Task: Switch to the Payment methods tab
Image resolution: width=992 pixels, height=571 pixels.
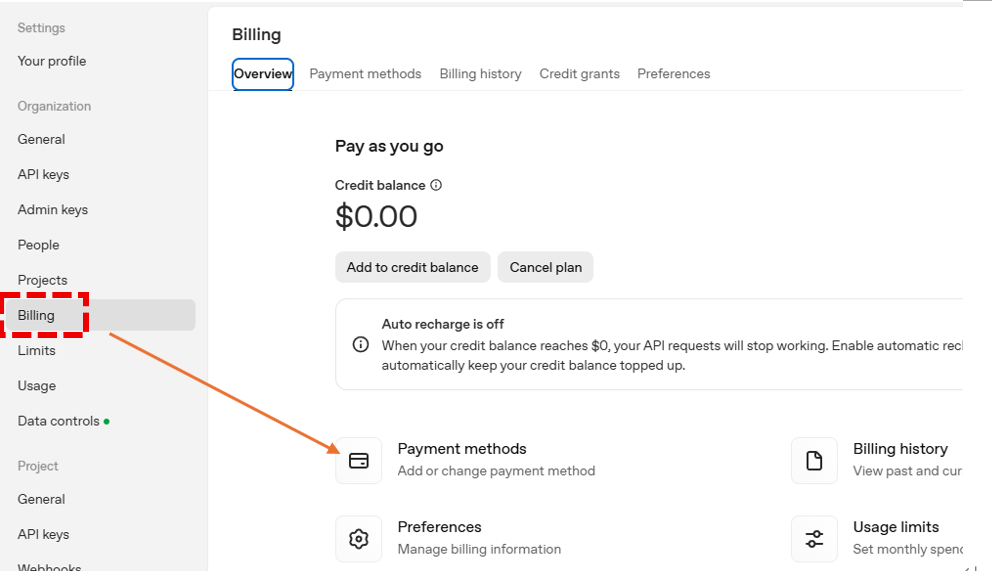Action: point(365,74)
